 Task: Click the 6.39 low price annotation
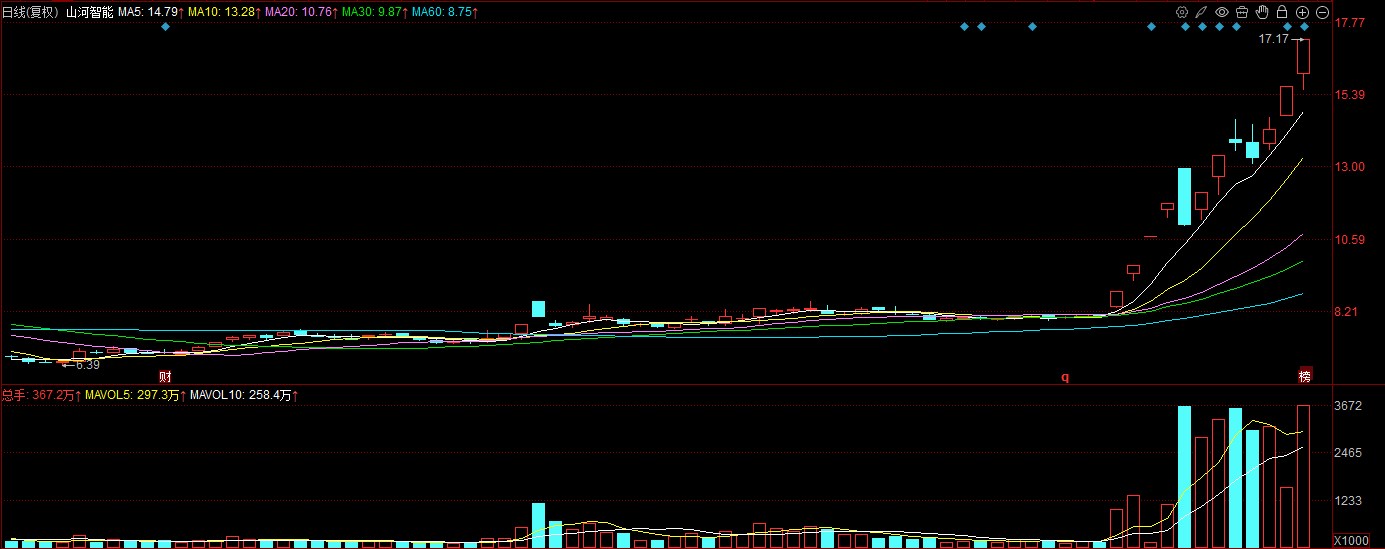[86, 365]
